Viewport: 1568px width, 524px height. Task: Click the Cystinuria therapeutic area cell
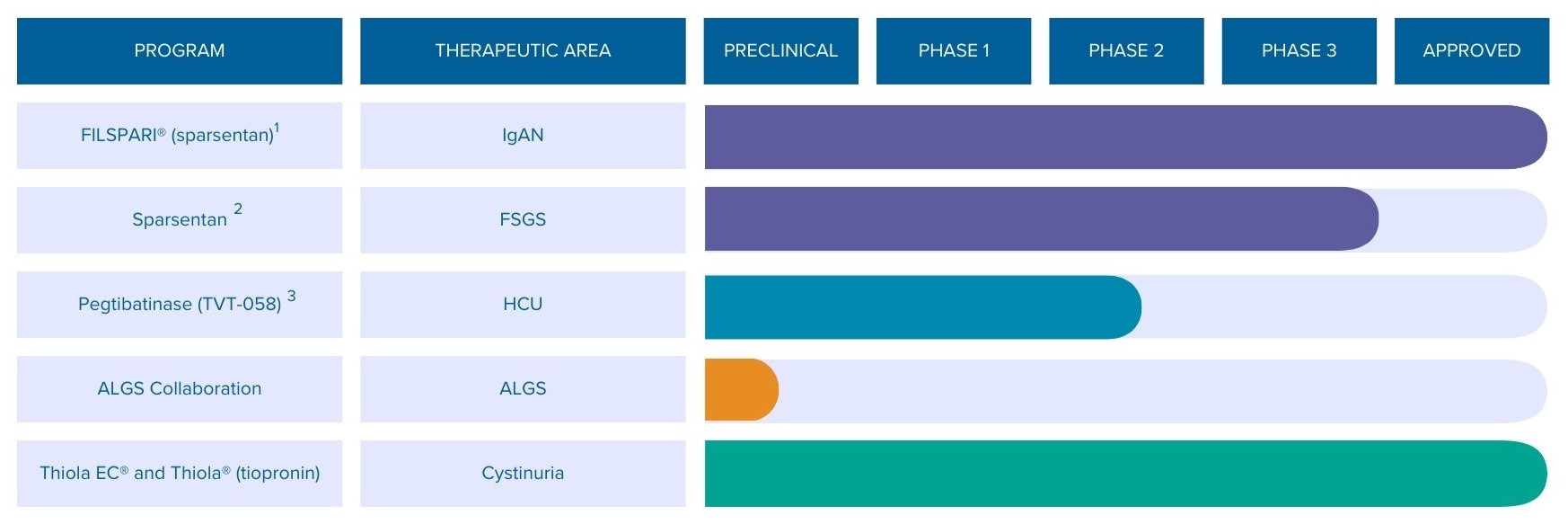tap(523, 474)
